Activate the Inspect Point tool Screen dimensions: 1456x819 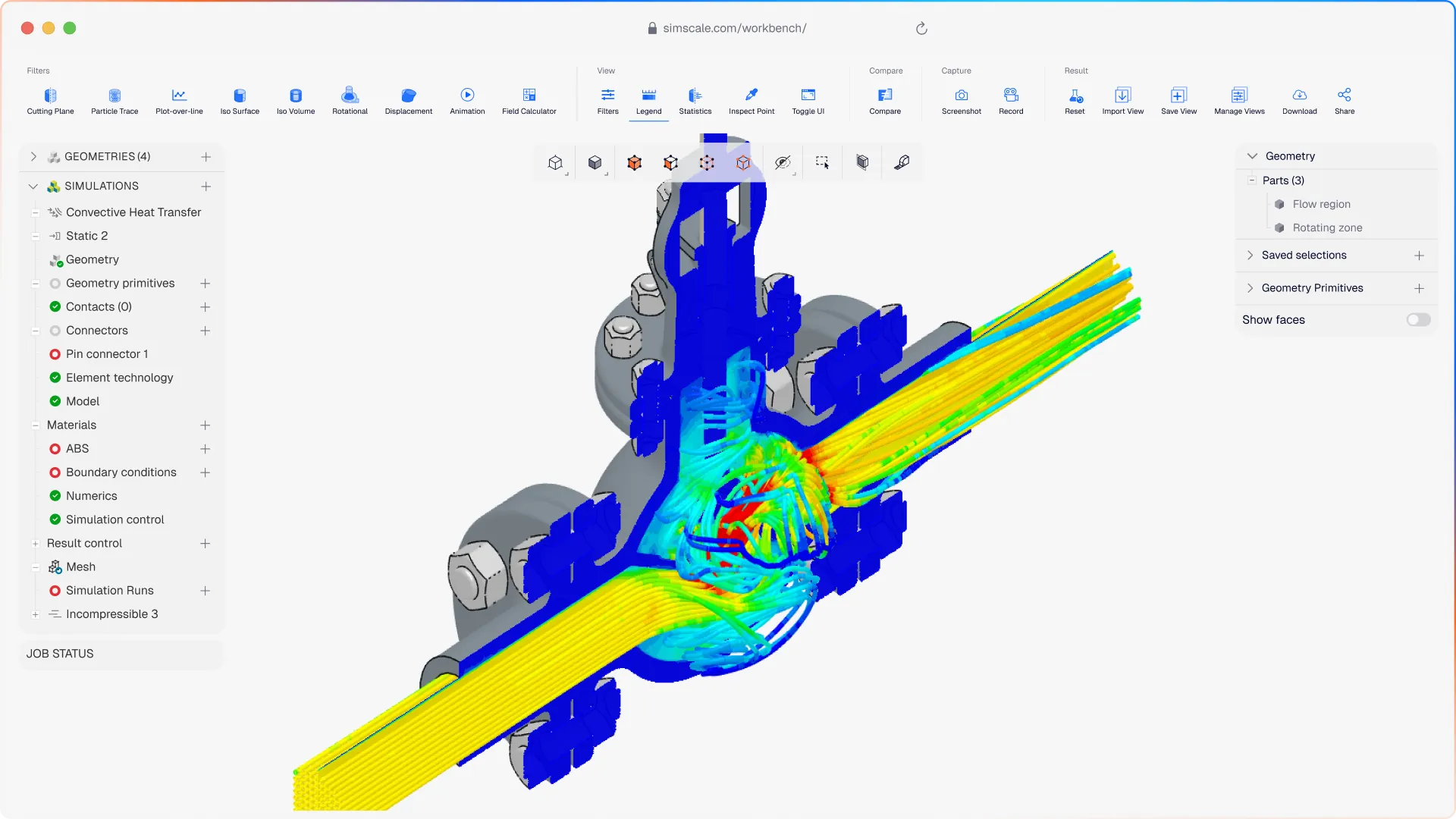coord(752,100)
